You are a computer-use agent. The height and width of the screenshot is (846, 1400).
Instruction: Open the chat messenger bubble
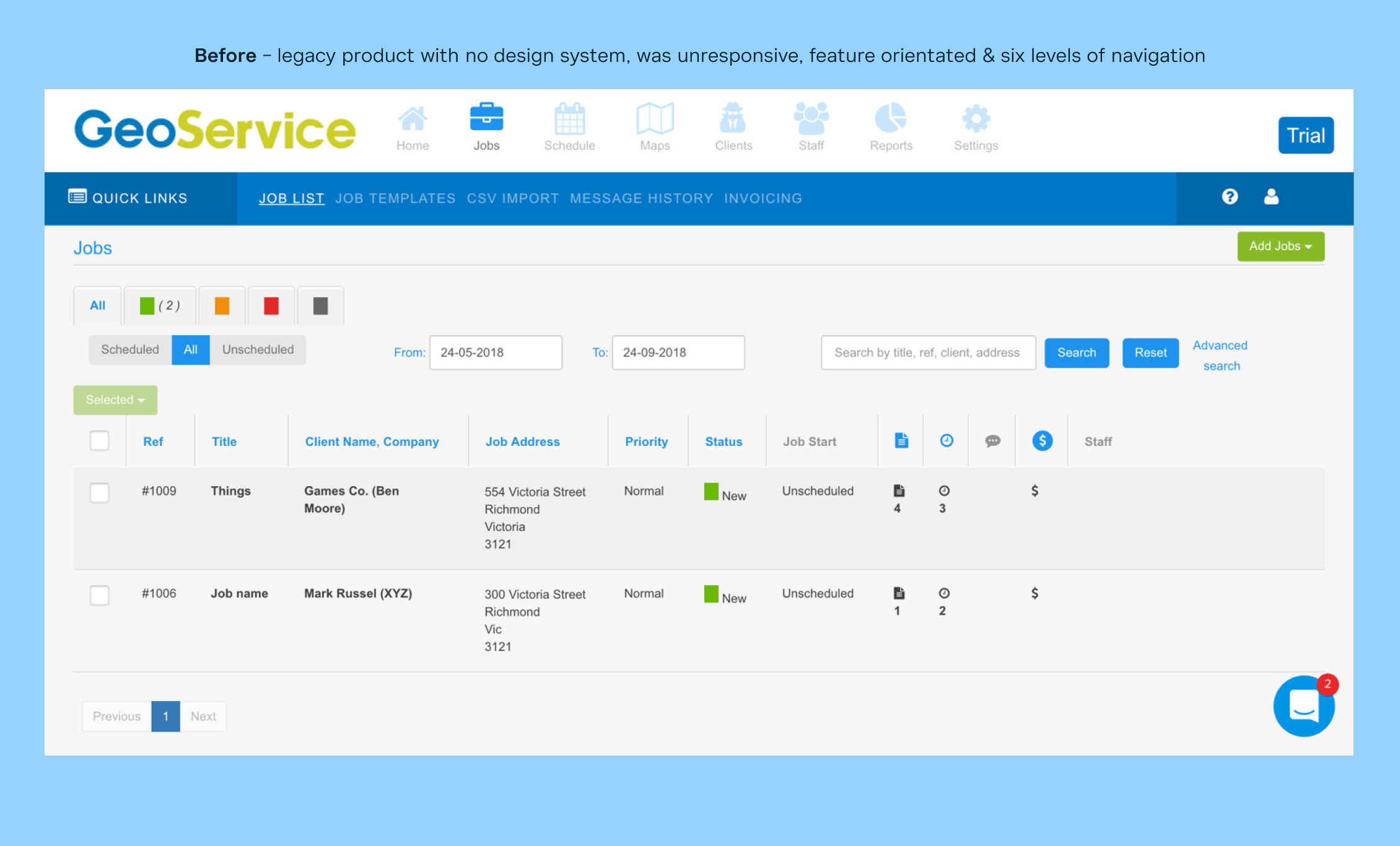click(1304, 705)
